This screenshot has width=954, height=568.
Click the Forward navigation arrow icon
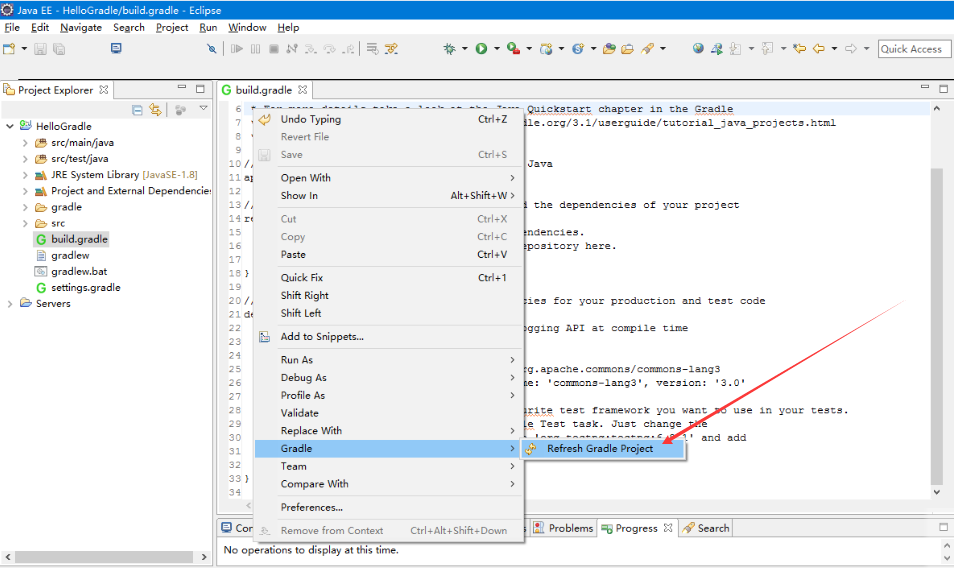851,49
